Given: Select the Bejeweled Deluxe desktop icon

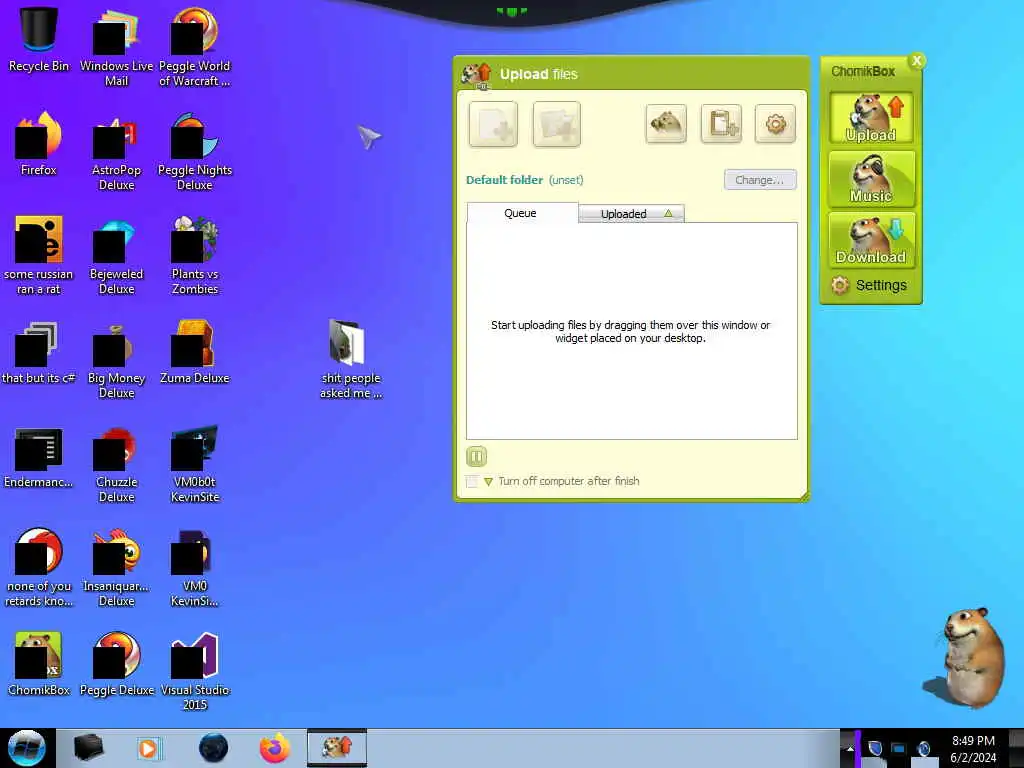Looking at the screenshot, I should click(x=116, y=255).
